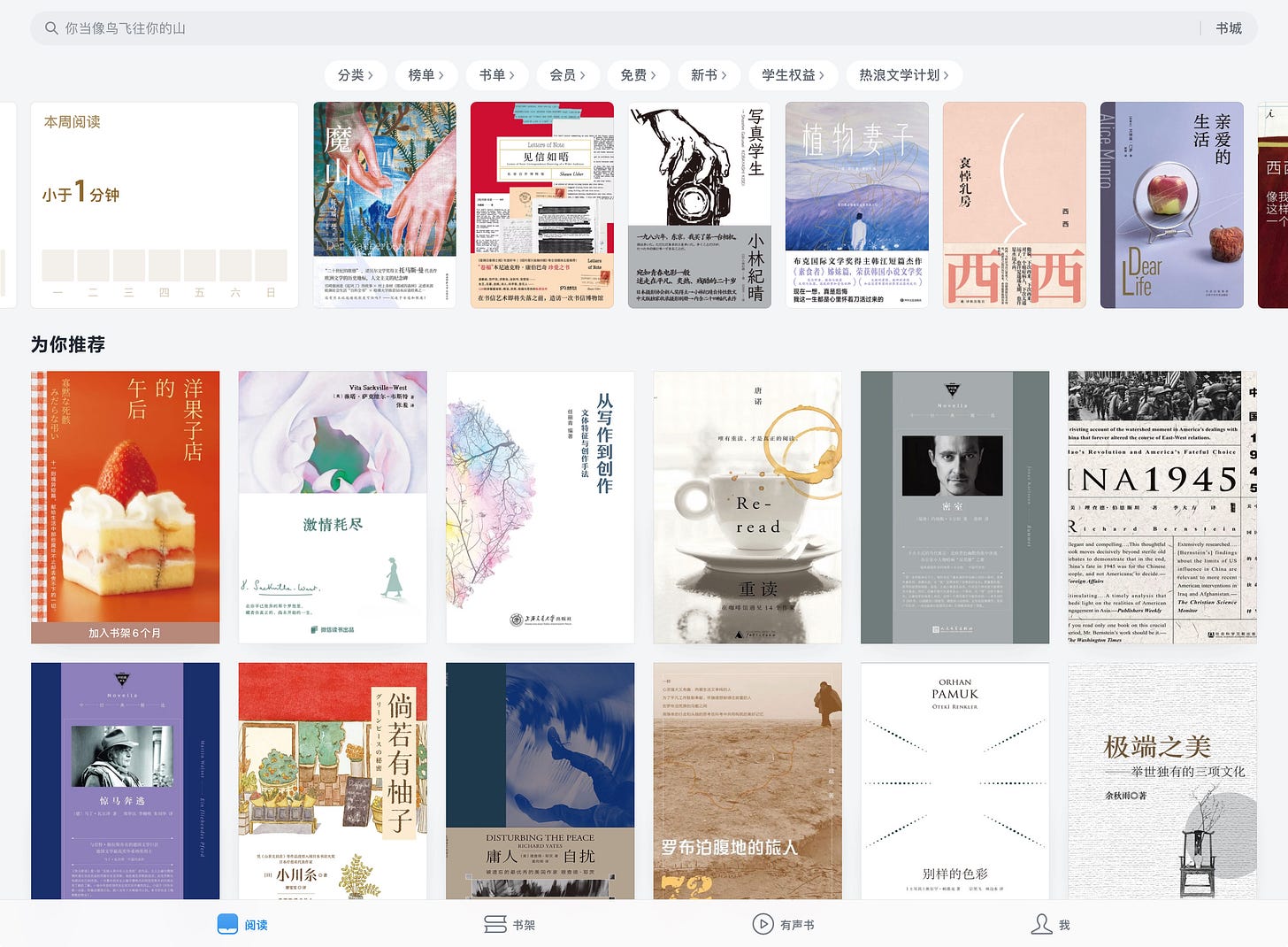Click the search magnifier icon
The height and width of the screenshot is (947, 1288).
52,28
